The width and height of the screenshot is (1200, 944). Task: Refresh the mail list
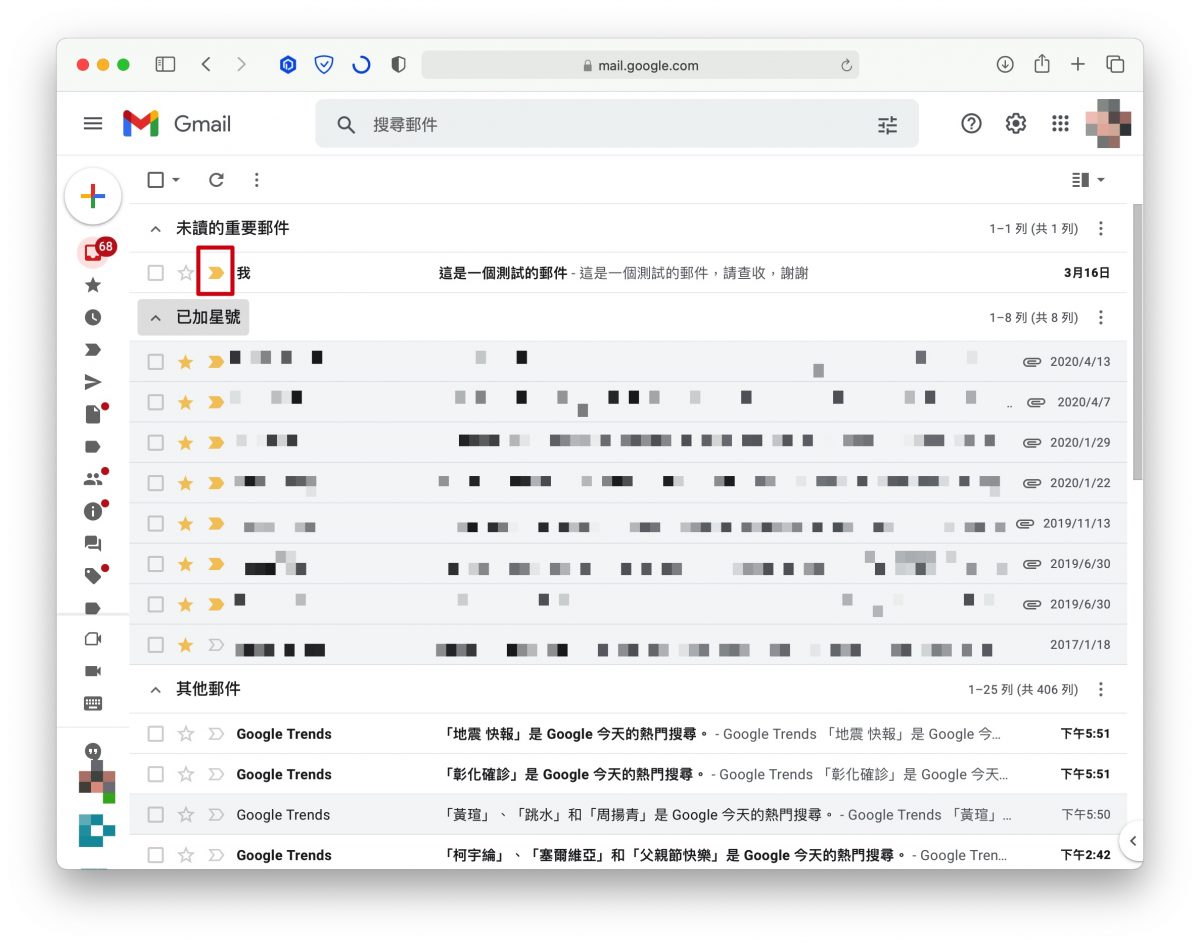pyautogui.click(x=216, y=180)
